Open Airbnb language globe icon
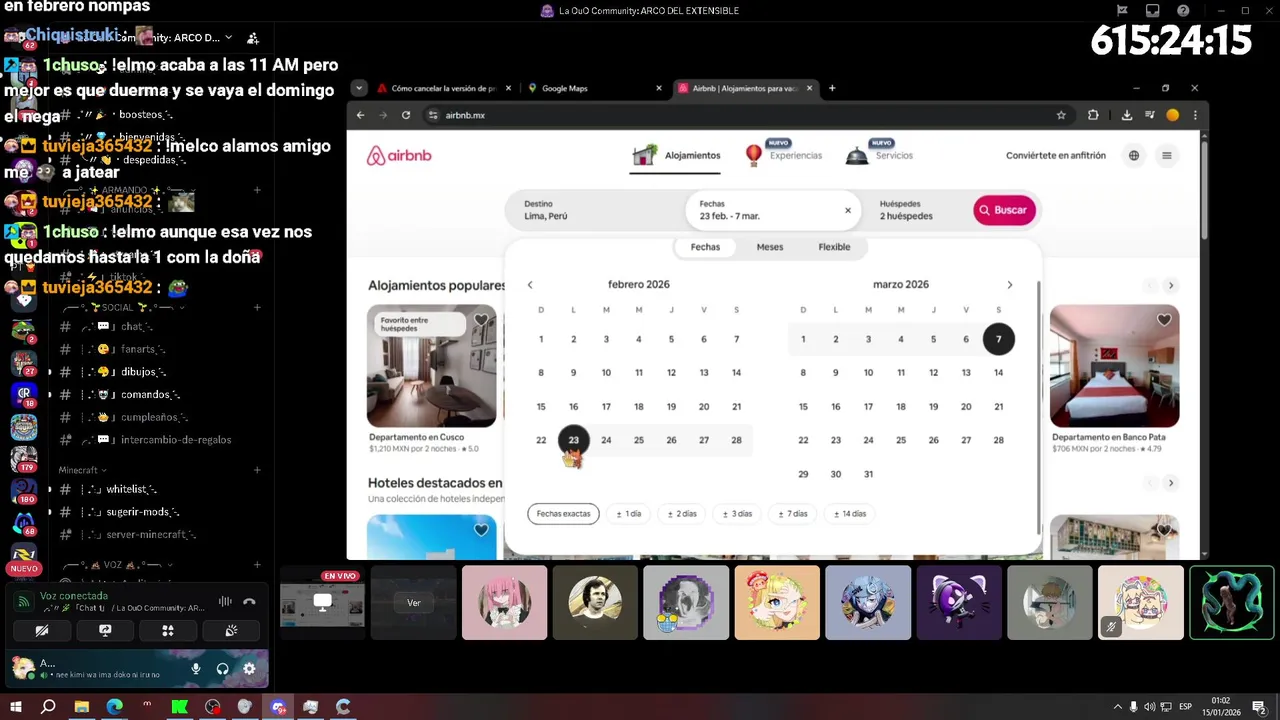The width and height of the screenshot is (1280, 720). coord(1134,155)
